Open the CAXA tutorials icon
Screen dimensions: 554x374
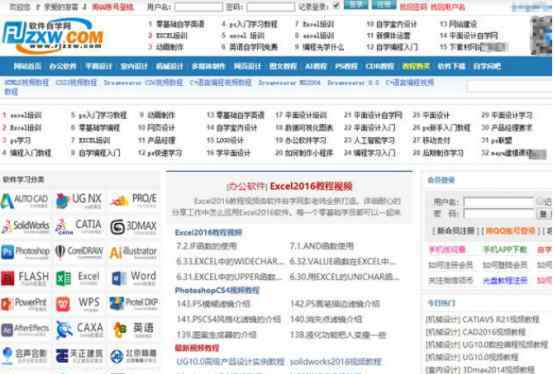79,329
